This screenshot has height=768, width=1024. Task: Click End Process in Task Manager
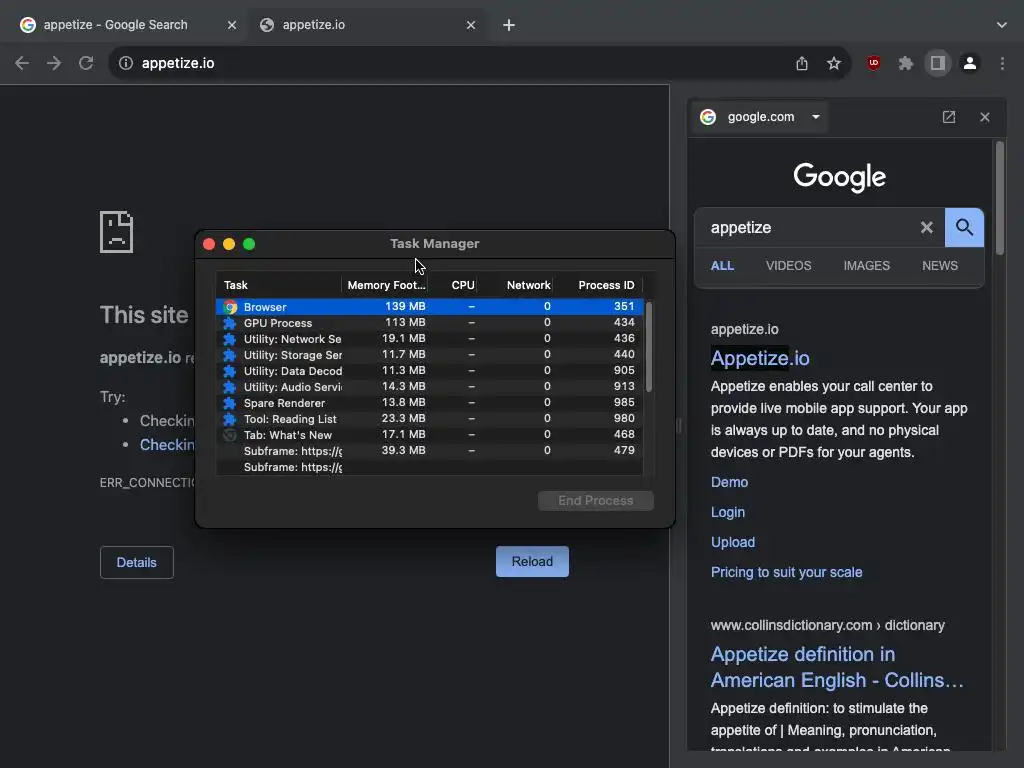(596, 501)
